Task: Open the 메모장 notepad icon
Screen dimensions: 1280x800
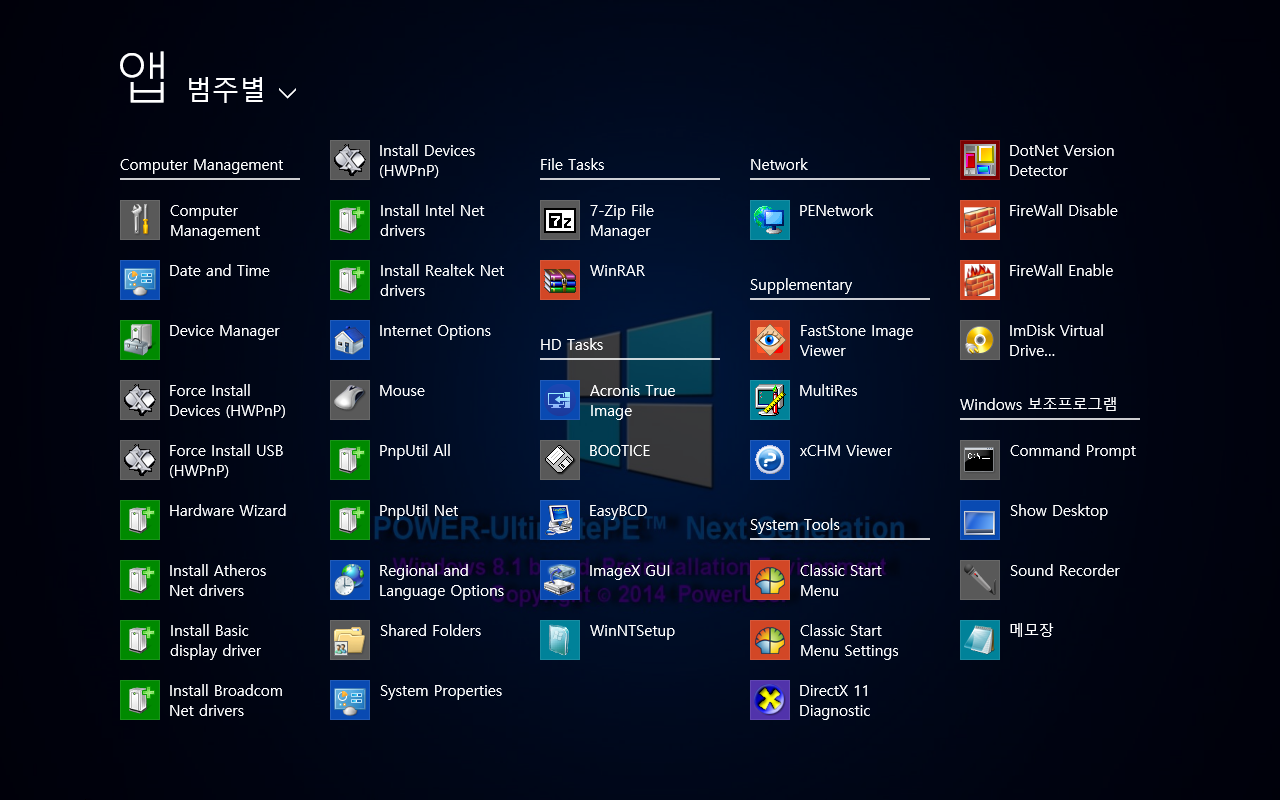Action: click(980, 640)
